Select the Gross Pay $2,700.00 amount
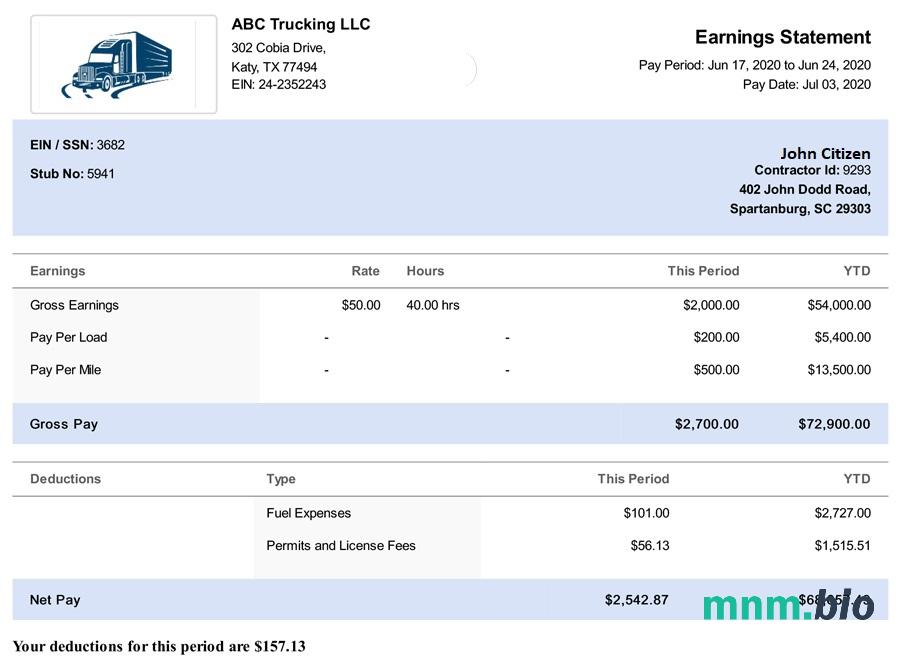 click(x=706, y=424)
